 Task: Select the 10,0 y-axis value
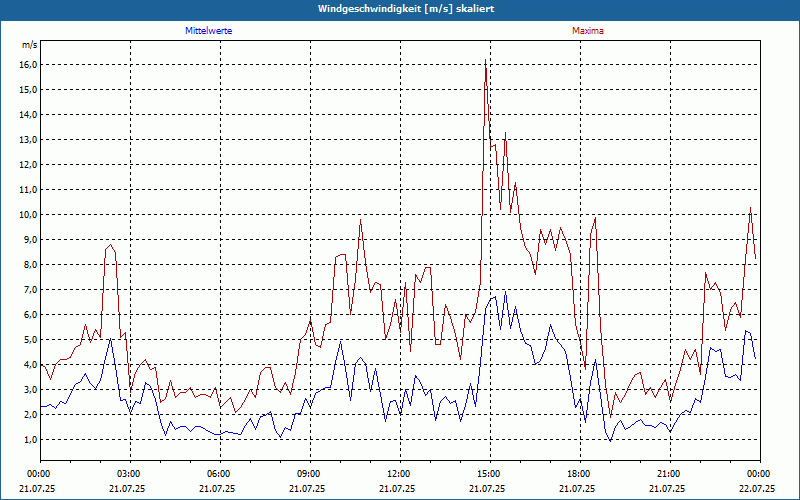pos(29,214)
